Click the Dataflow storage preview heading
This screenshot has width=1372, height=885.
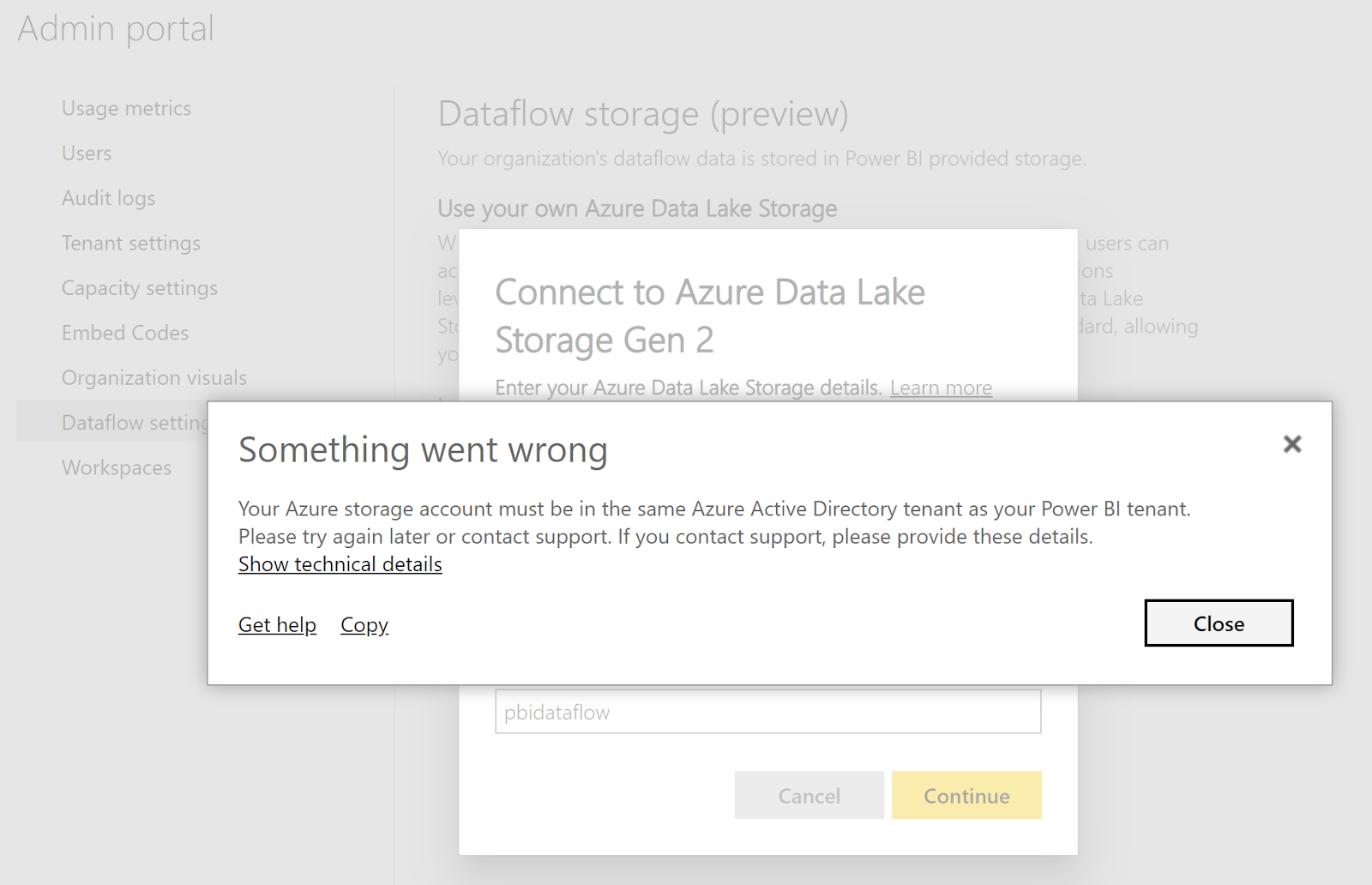(642, 113)
